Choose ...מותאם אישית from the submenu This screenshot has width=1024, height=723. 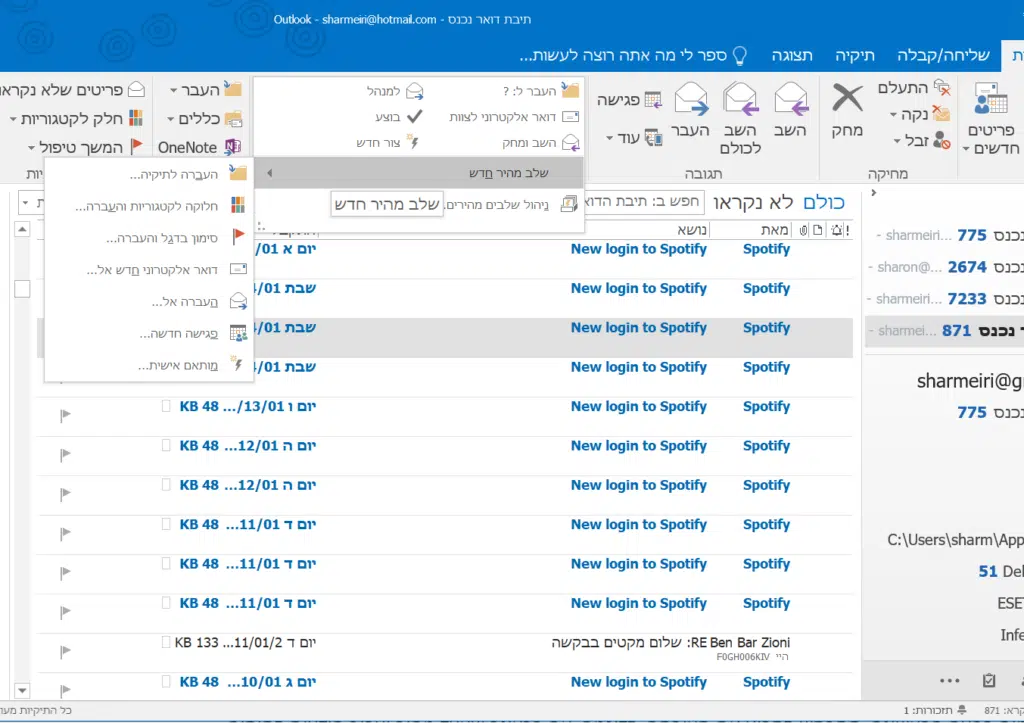point(150,365)
